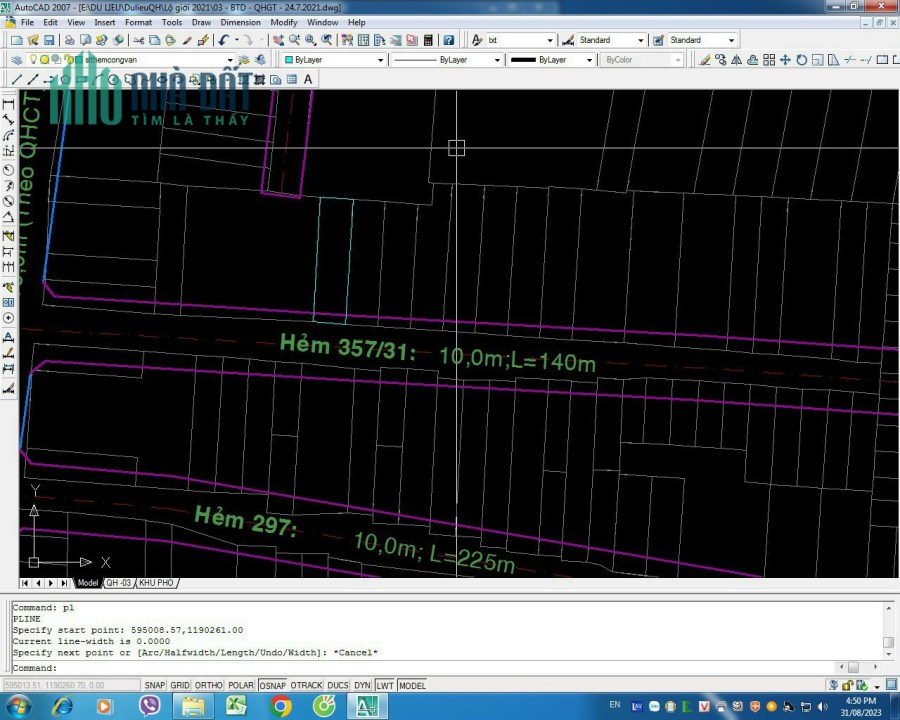
Task: Click the Text Style icon beside bd
Action: (x=477, y=40)
